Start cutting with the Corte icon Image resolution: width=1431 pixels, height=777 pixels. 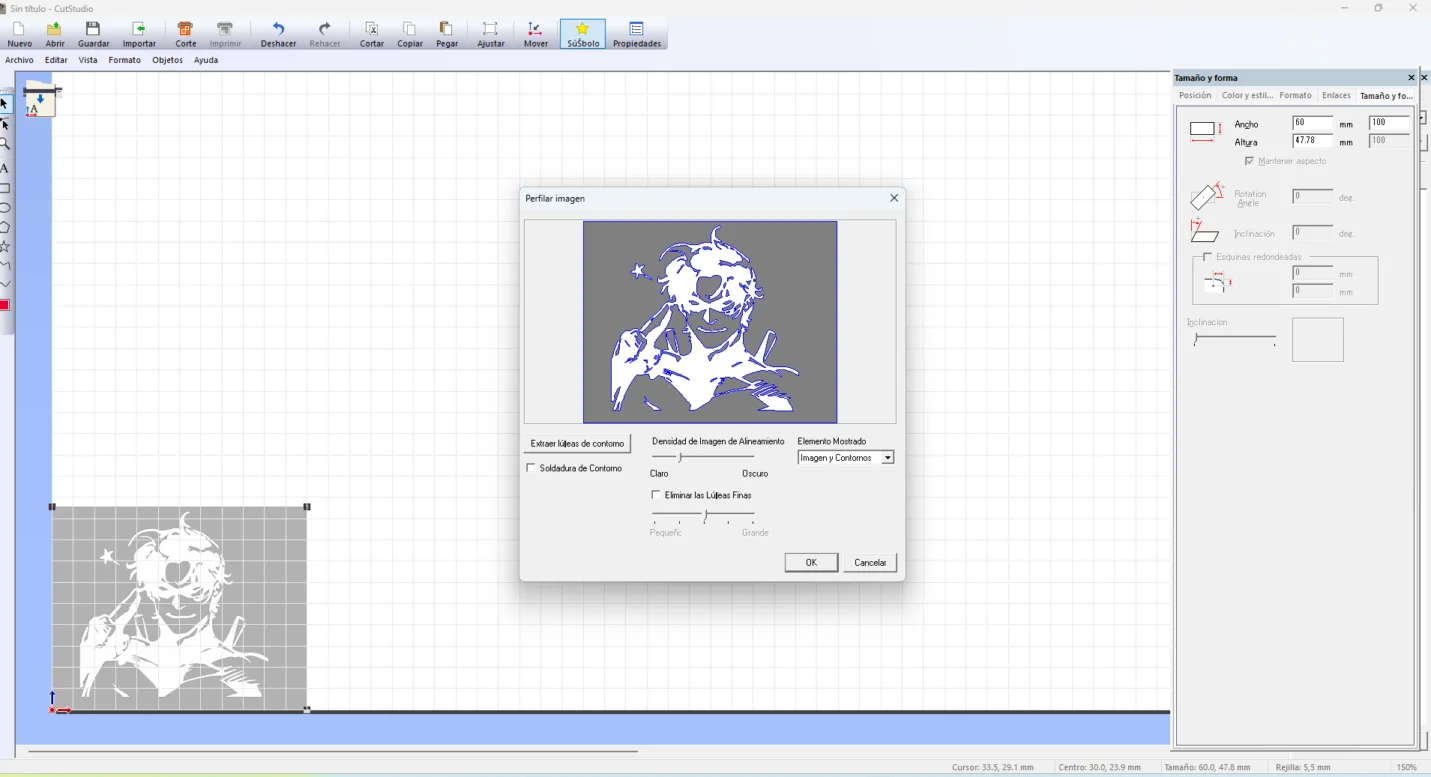click(186, 34)
